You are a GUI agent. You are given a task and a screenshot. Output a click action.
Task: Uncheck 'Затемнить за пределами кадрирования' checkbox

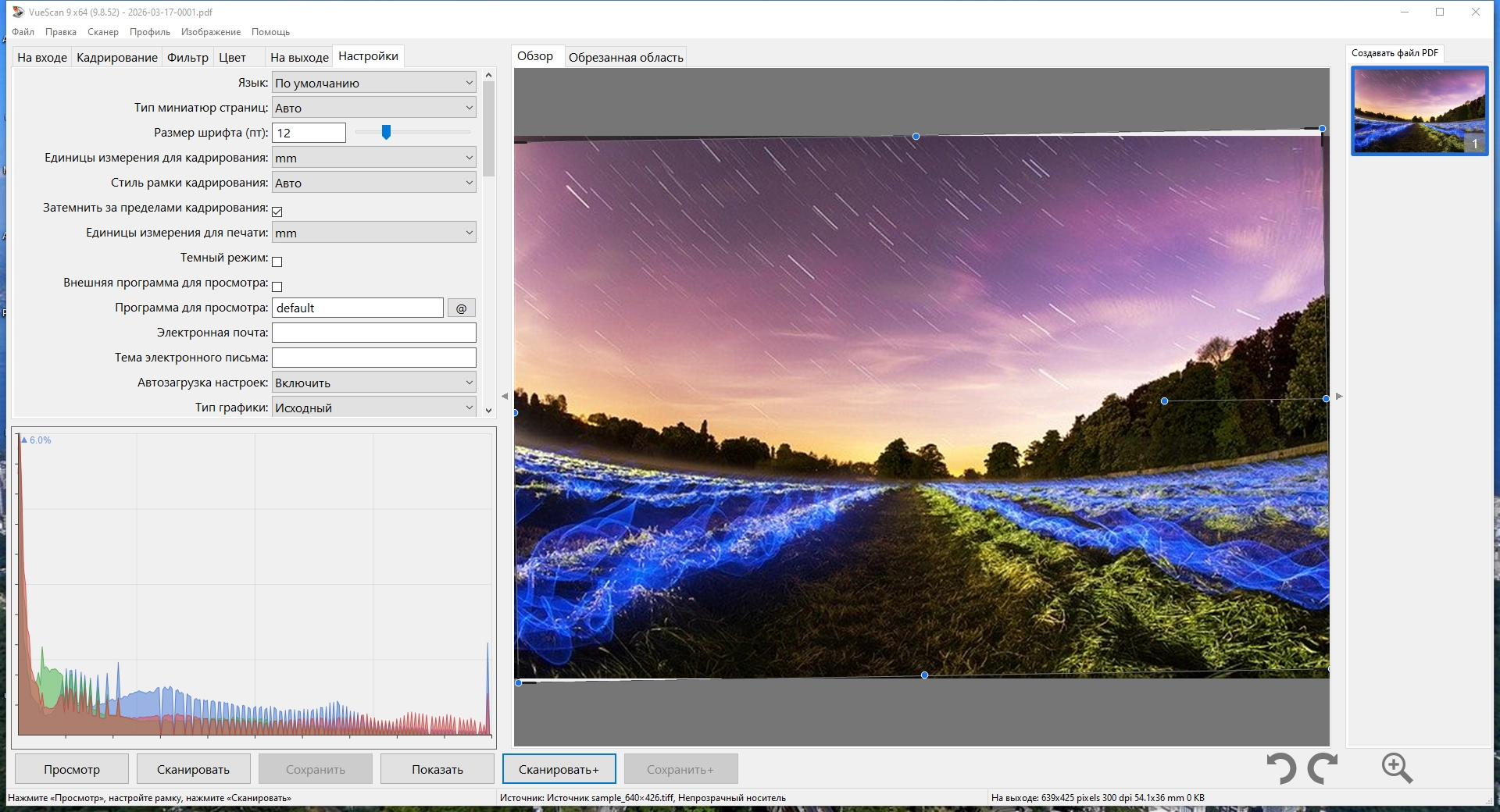pyautogui.click(x=277, y=212)
